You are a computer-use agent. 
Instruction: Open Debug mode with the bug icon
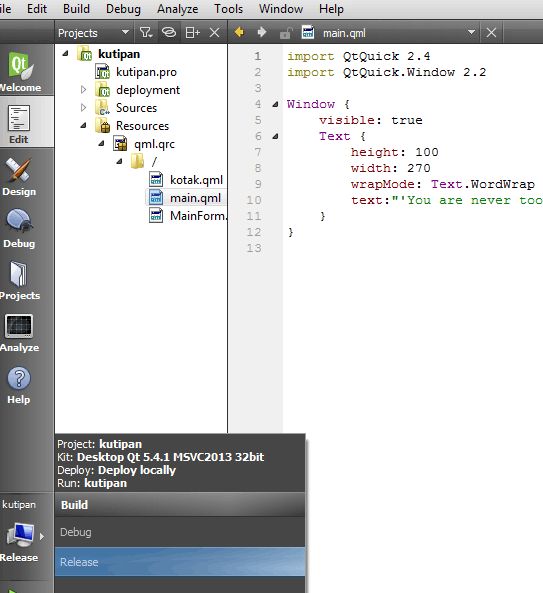coord(19,228)
